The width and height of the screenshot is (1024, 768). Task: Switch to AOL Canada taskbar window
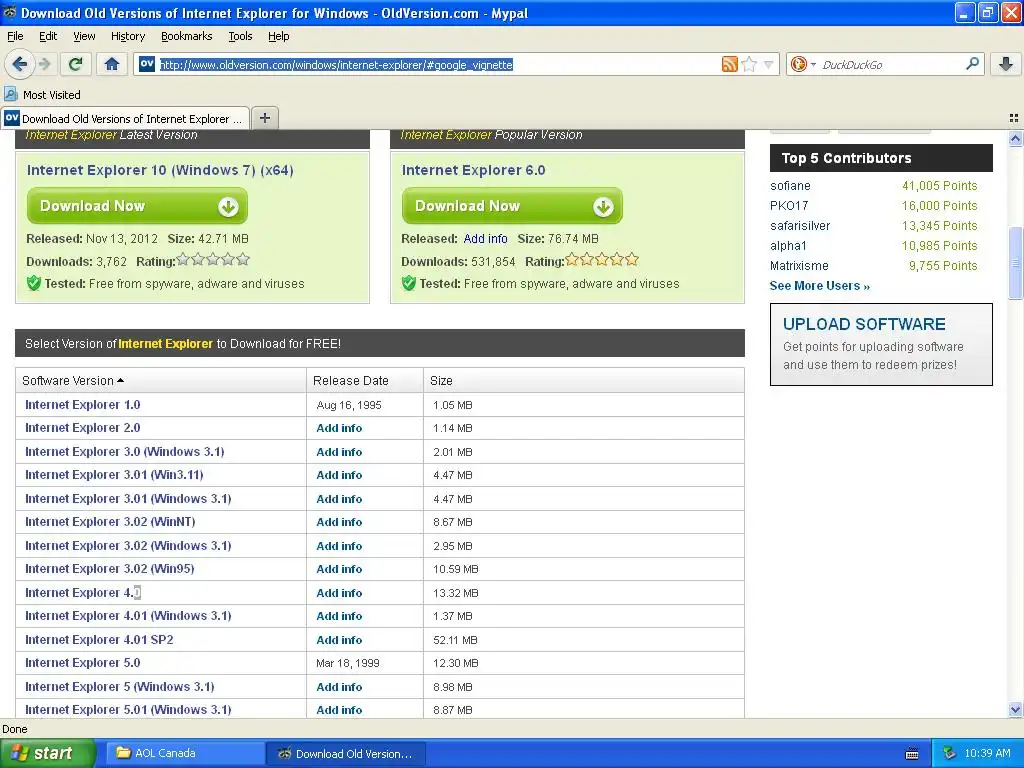pyautogui.click(x=184, y=754)
